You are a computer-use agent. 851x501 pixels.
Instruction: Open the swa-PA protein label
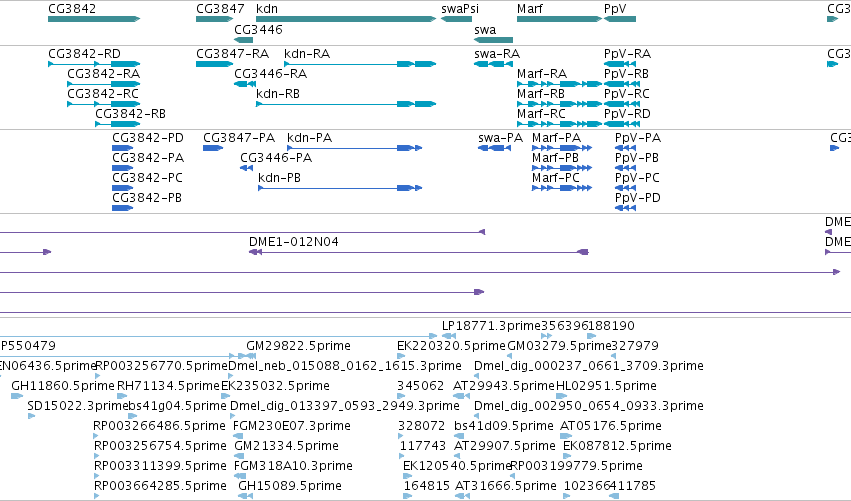(500, 138)
